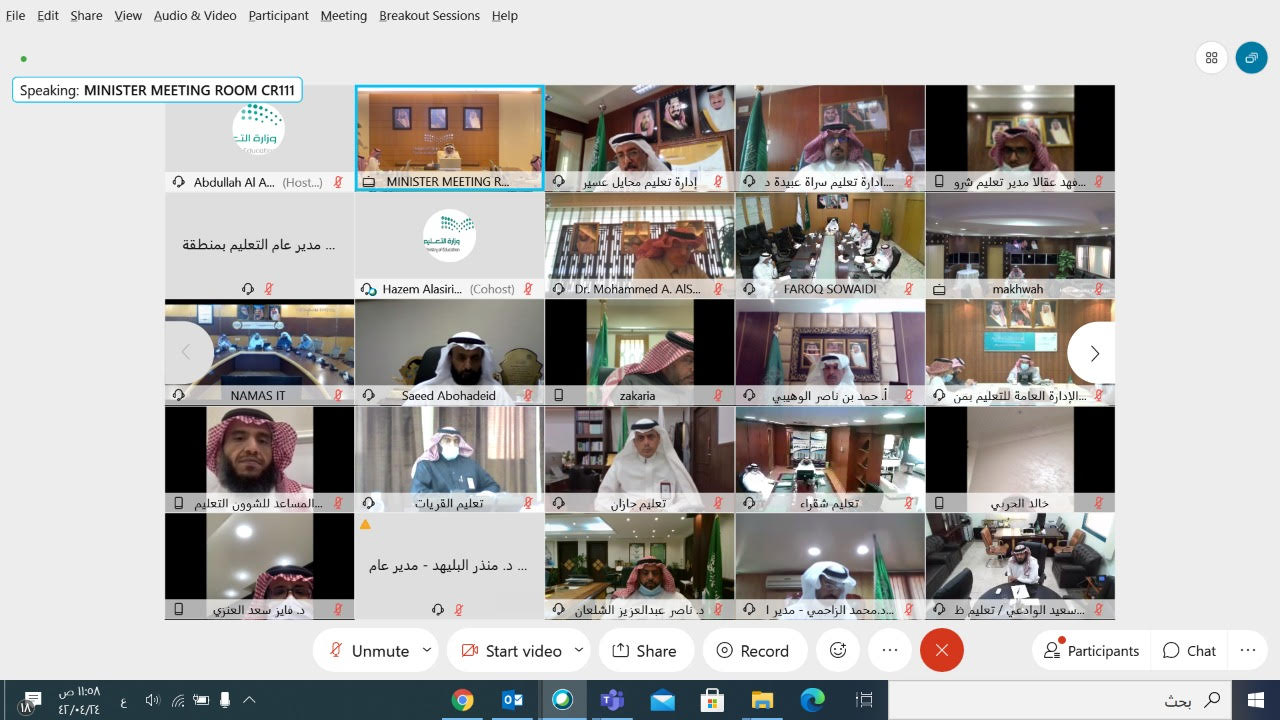Go to next page of participant videos
Viewport: 1280px width, 720px height.
click(1094, 353)
